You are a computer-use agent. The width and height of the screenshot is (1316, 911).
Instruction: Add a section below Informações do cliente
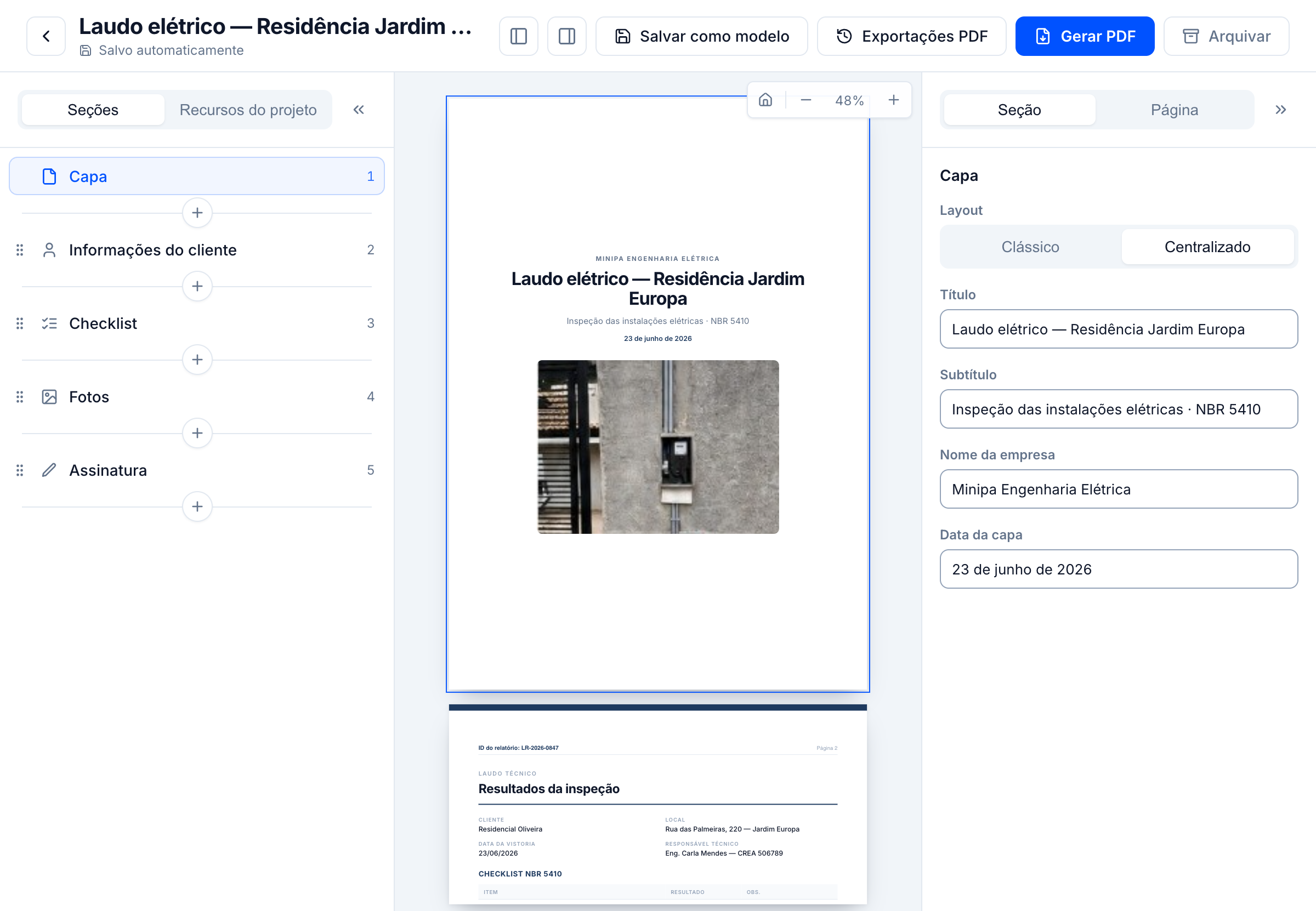(x=197, y=286)
